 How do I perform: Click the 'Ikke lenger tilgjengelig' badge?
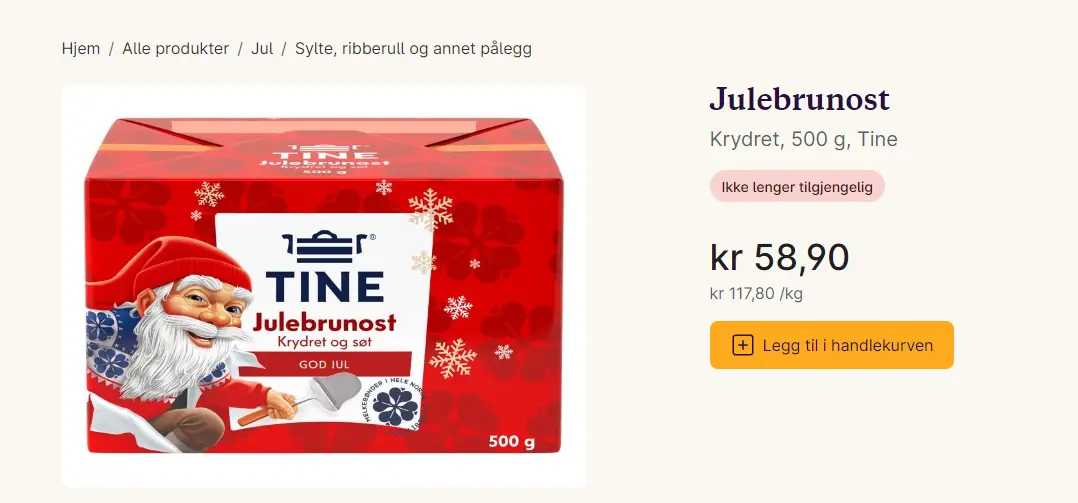point(797,186)
